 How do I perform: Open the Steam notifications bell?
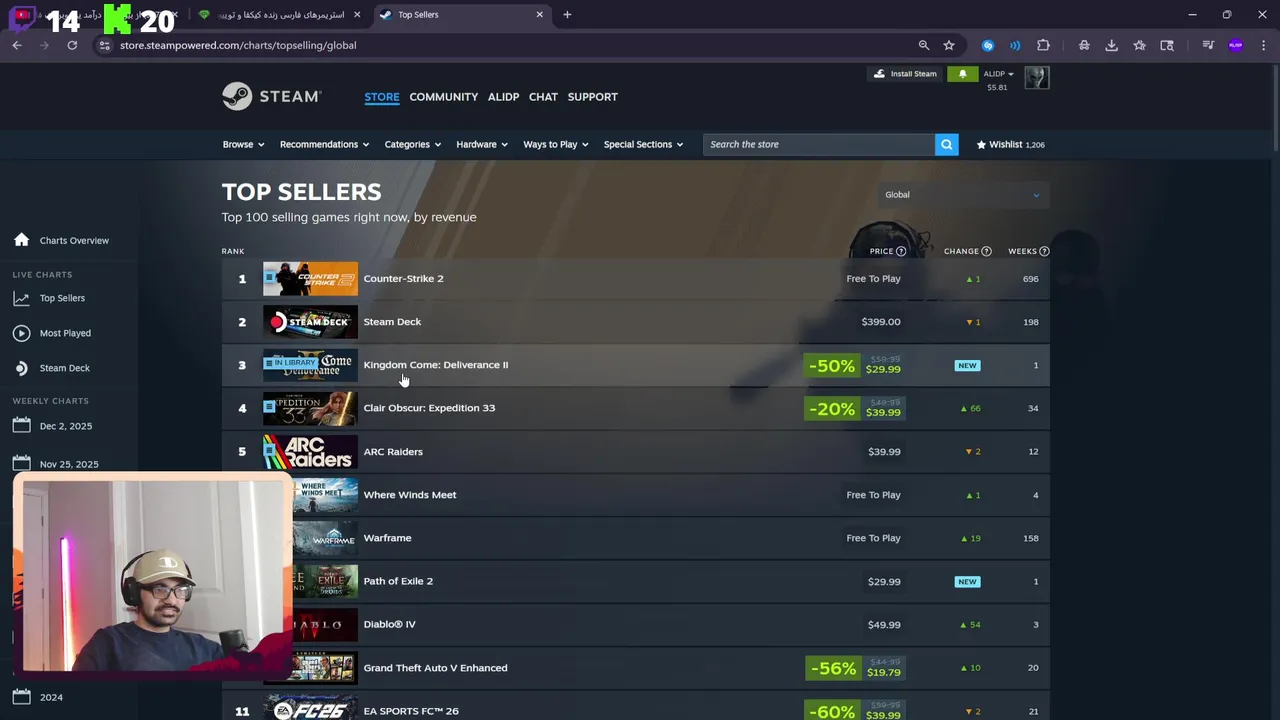[963, 74]
